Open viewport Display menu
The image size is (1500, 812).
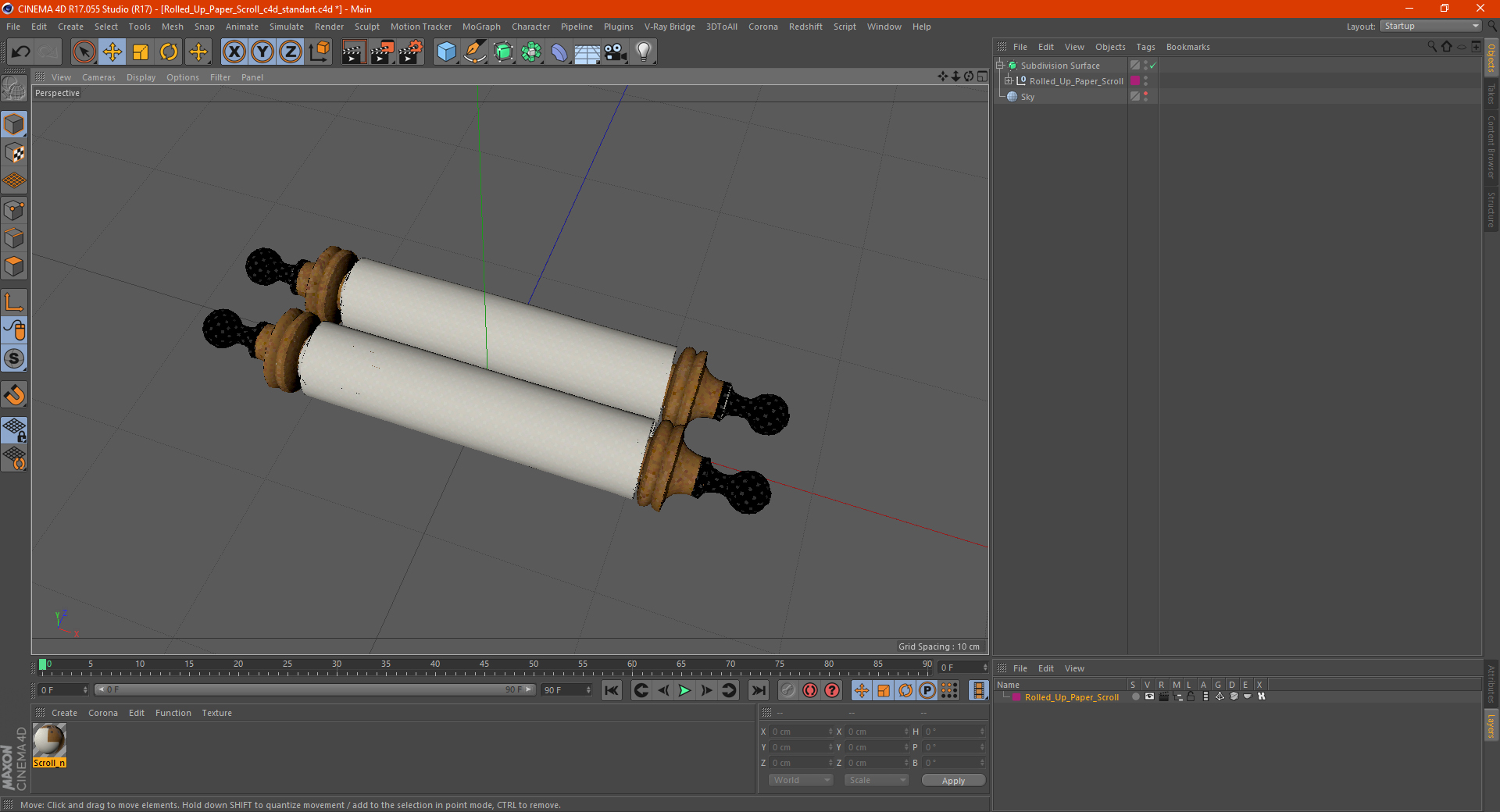coord(141,77)
